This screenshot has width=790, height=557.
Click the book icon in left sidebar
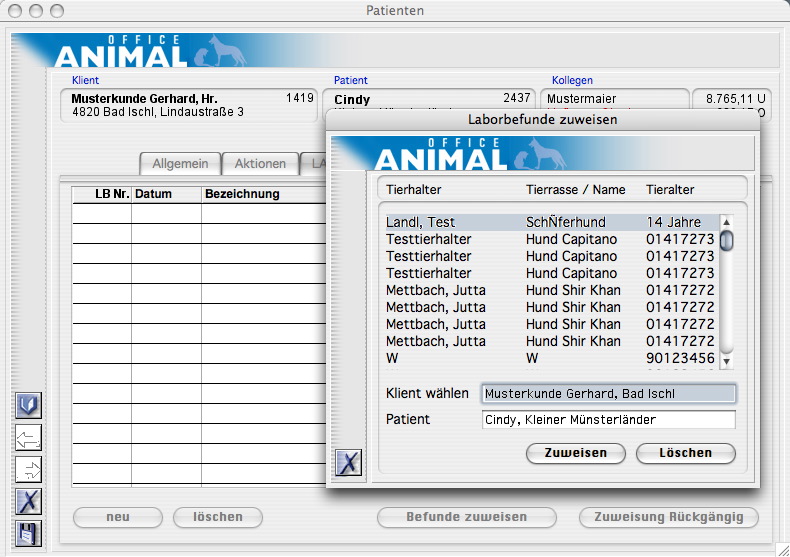pos(29,405)
